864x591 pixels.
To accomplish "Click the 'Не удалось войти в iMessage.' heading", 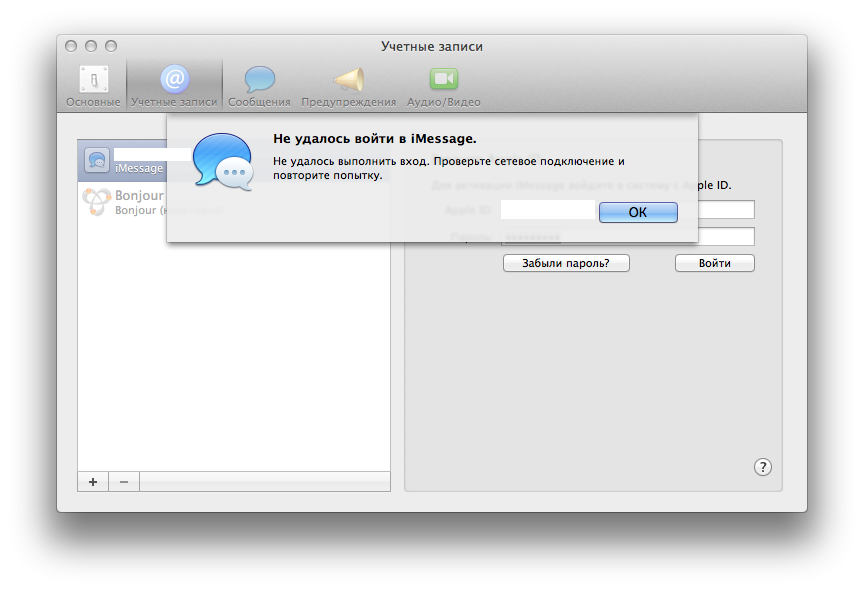I will [375, 139].
